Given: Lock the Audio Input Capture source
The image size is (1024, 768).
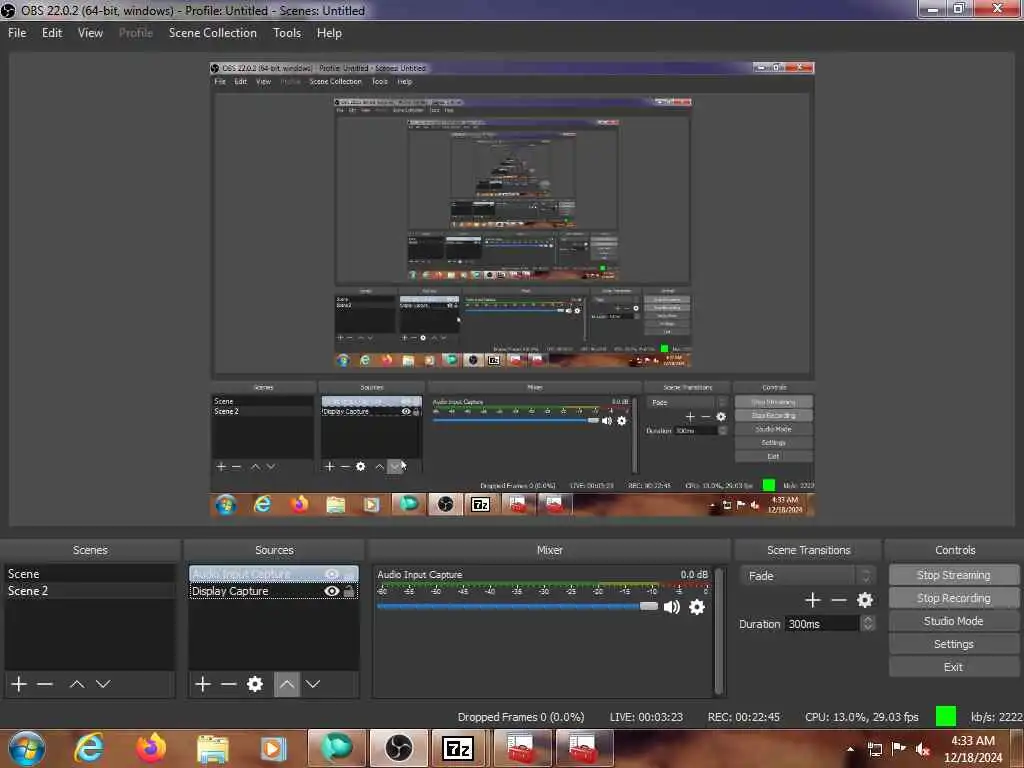Looking at the screenshot, I should 349,574.
